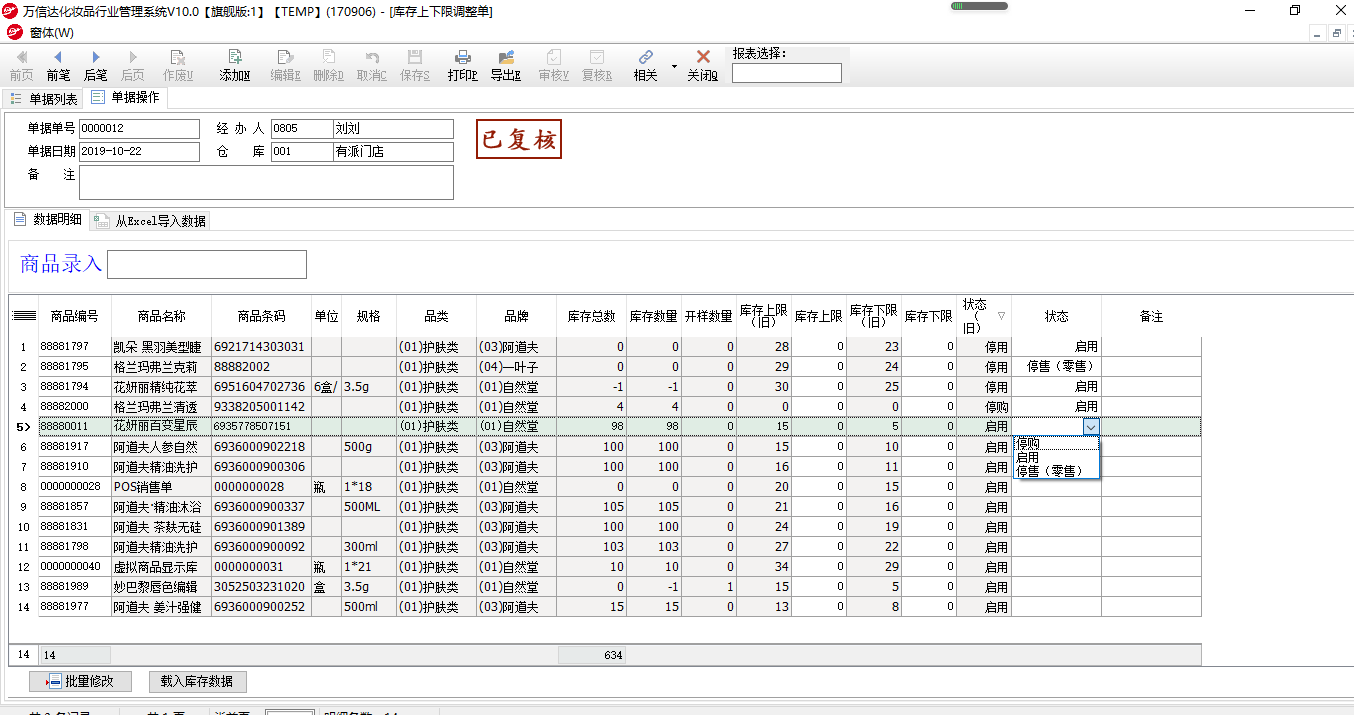
Task: Export the document (导出)
Action: (505, 66)
